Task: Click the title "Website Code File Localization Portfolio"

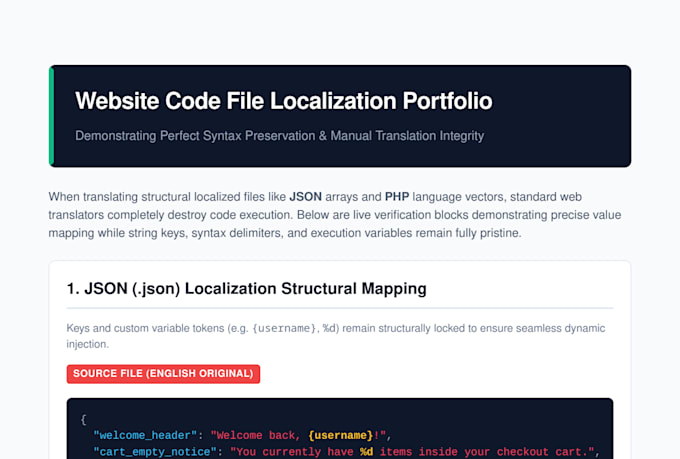Action: (284, 101)
